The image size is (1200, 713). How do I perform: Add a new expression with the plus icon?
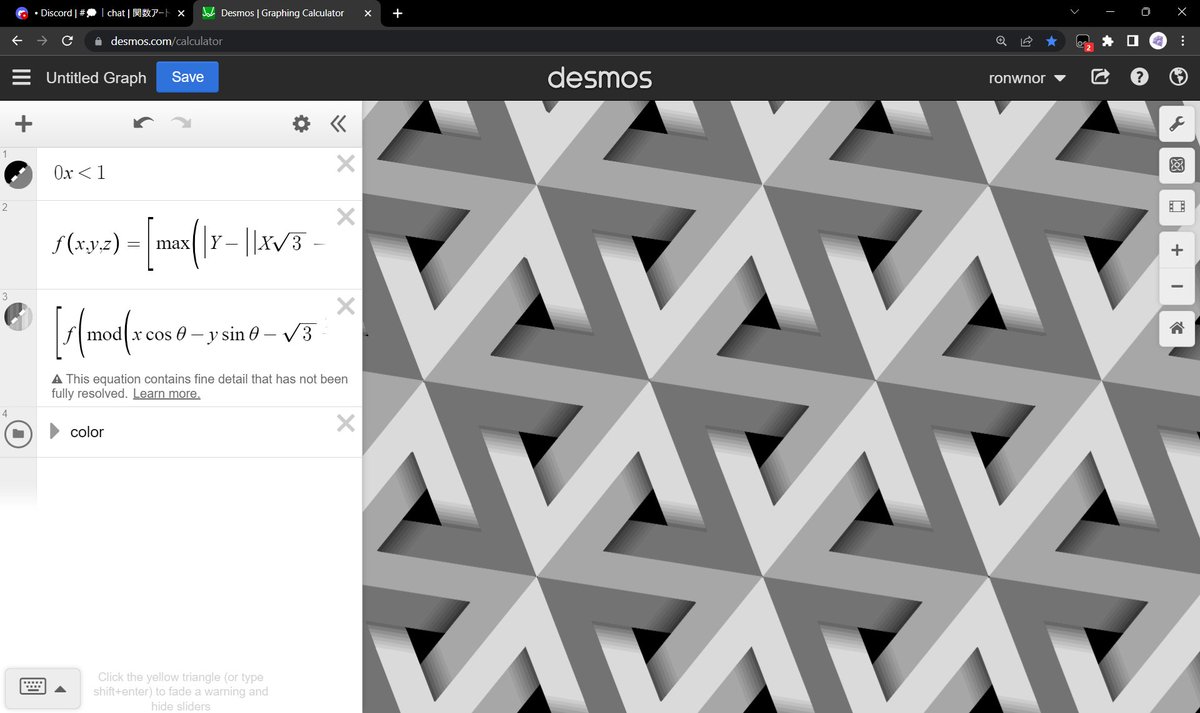click(x=24, y=123)
